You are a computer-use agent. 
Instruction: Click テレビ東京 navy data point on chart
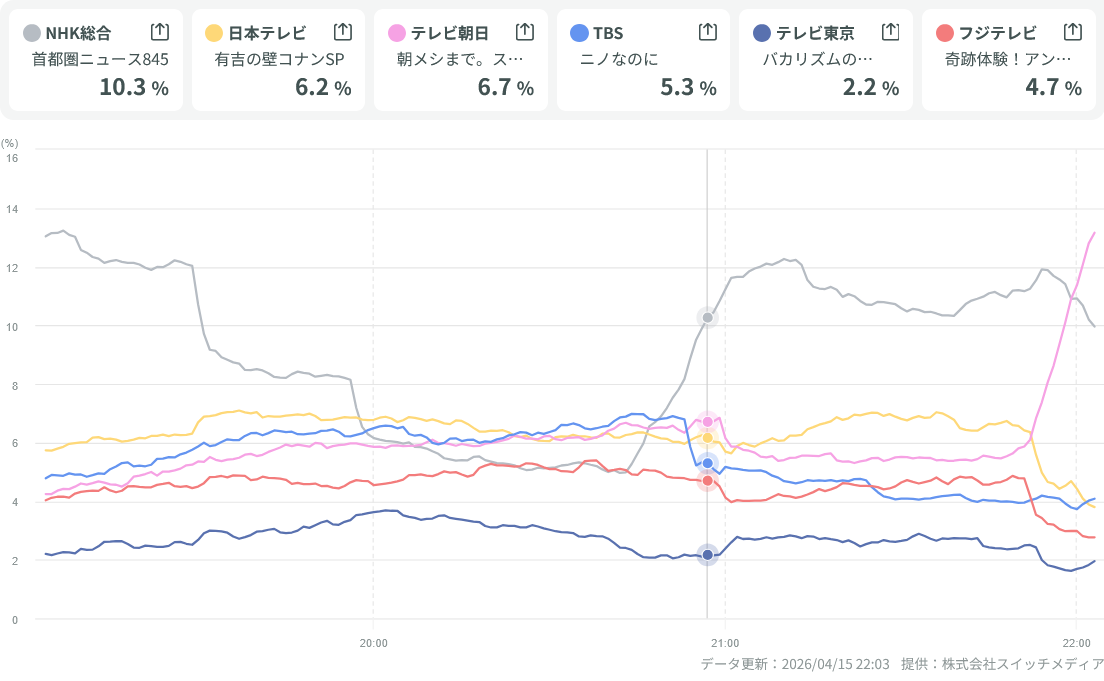click(708, 554)
